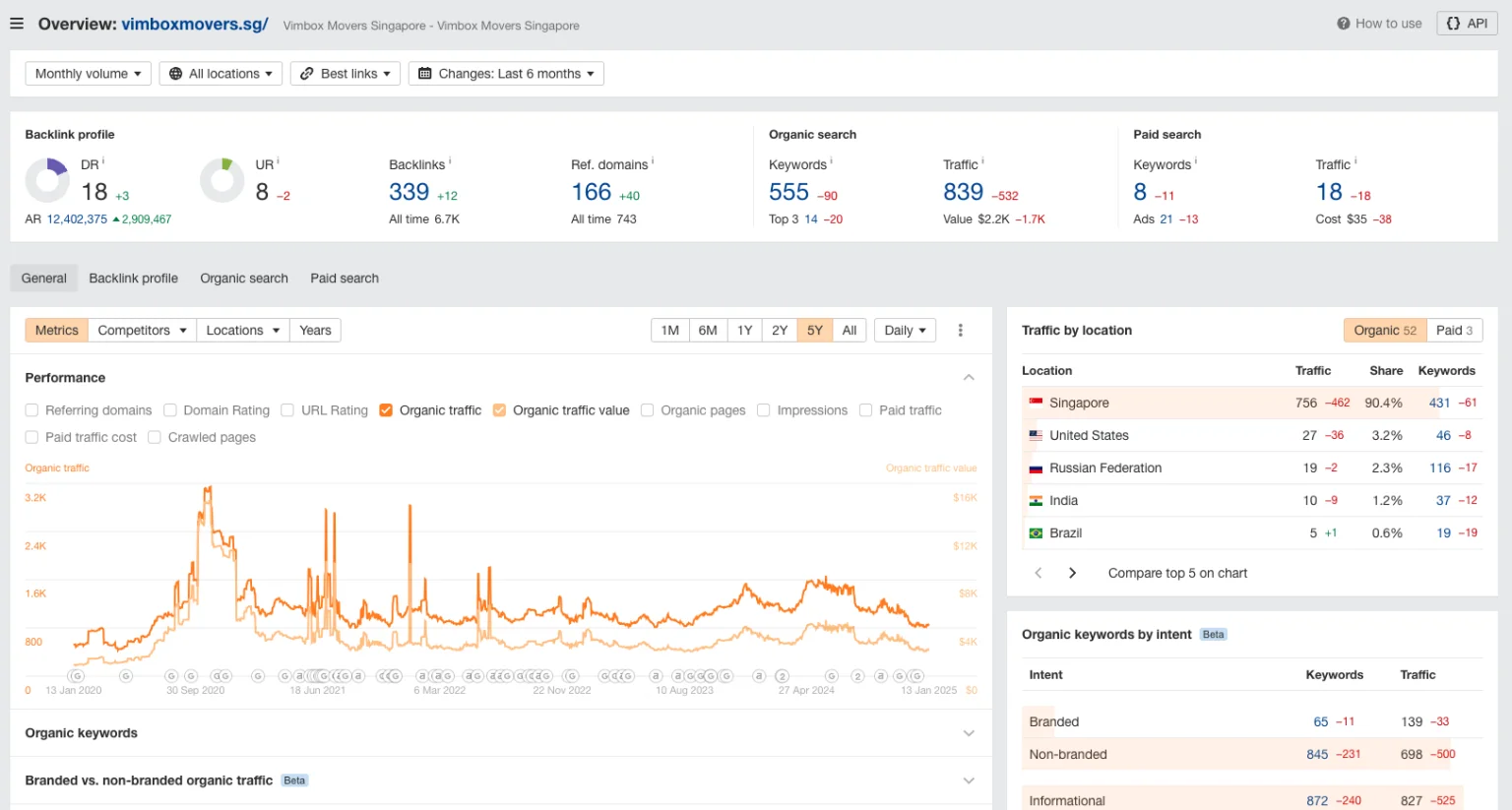
Task: Go to next page of locations
Action: pos(1072,573)
